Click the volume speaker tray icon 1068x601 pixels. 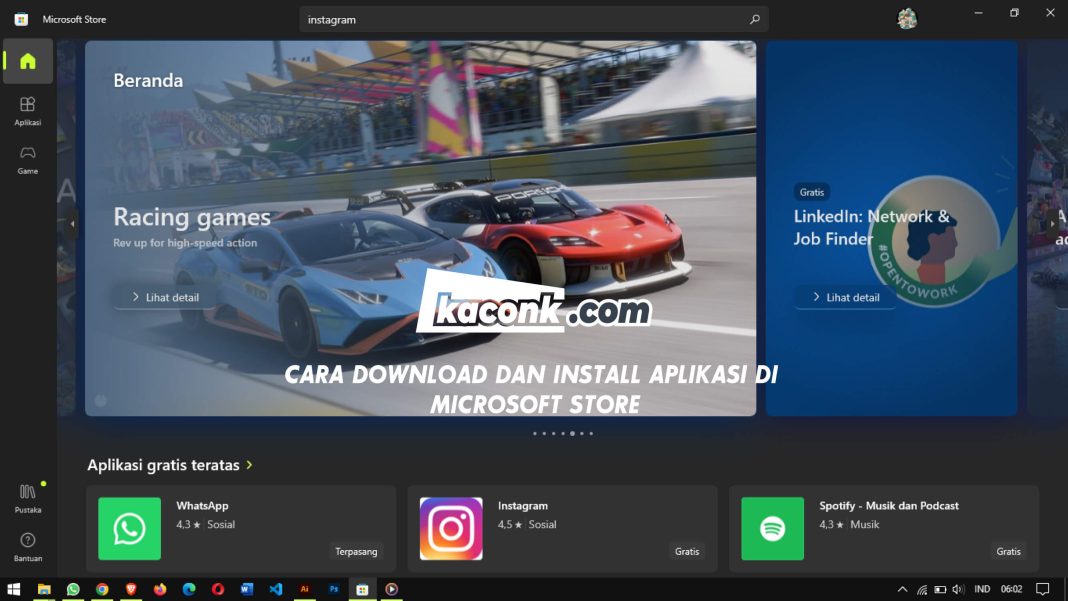click(958, 589)
